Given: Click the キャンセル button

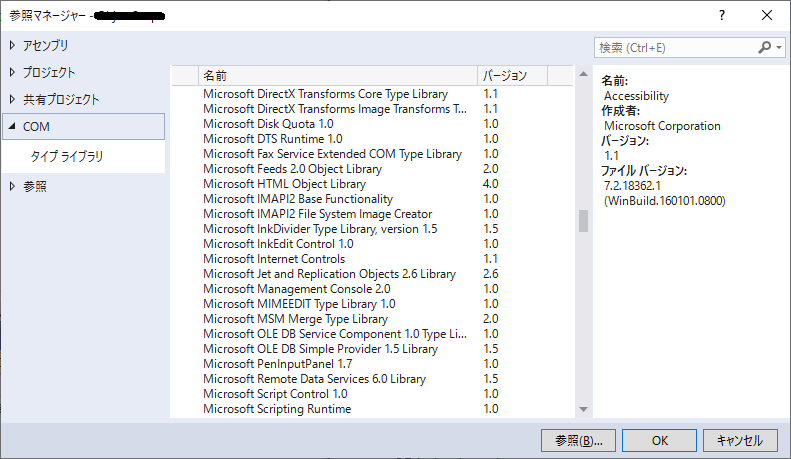Looking at the screenshot, I should 740,441.
